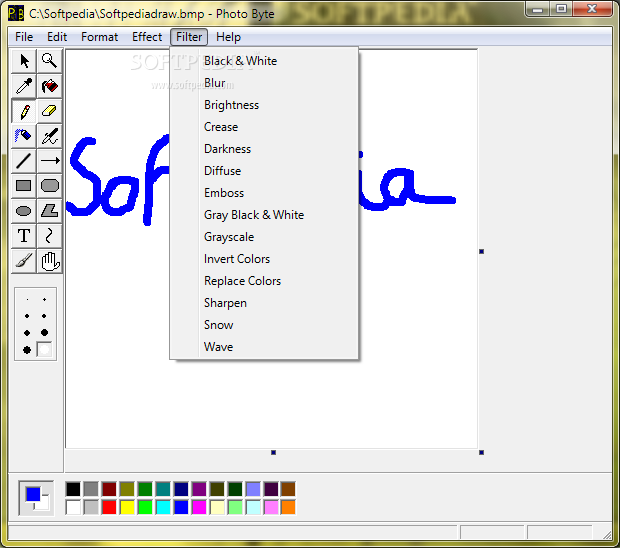This screenshot has height=548, width=620.
Task: Select the polygon shape tool
Action: coord(49,211)
